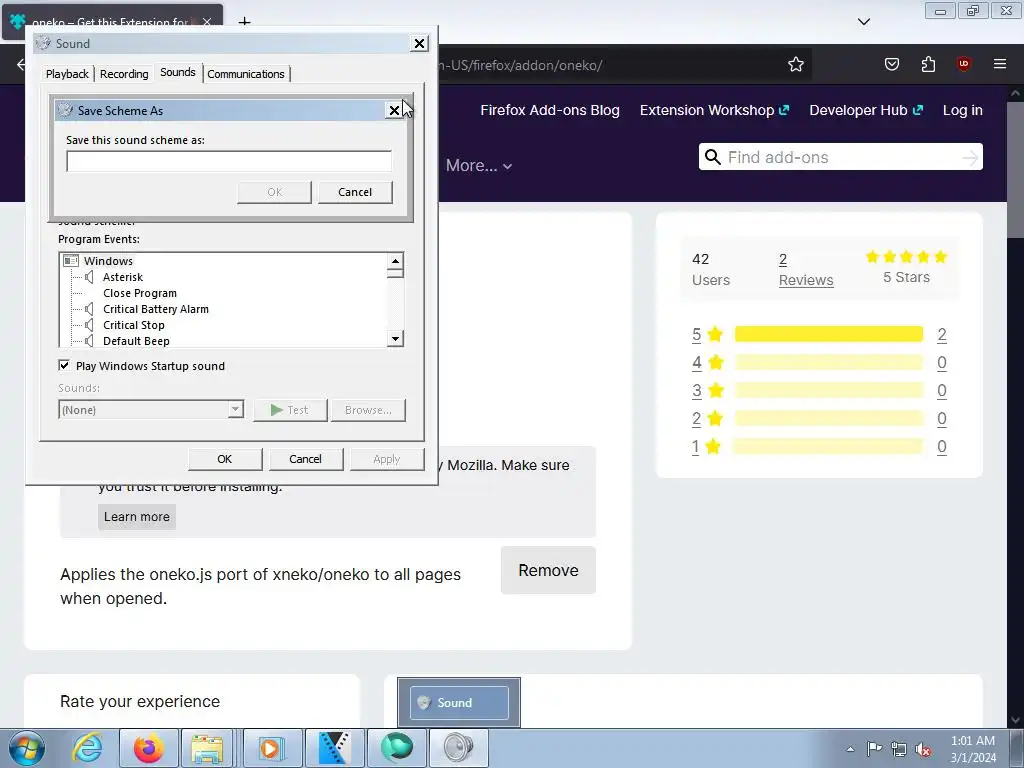Select the Asterisk program event
The height and width of the screenshot is (768, 1024).
[123, 277]
